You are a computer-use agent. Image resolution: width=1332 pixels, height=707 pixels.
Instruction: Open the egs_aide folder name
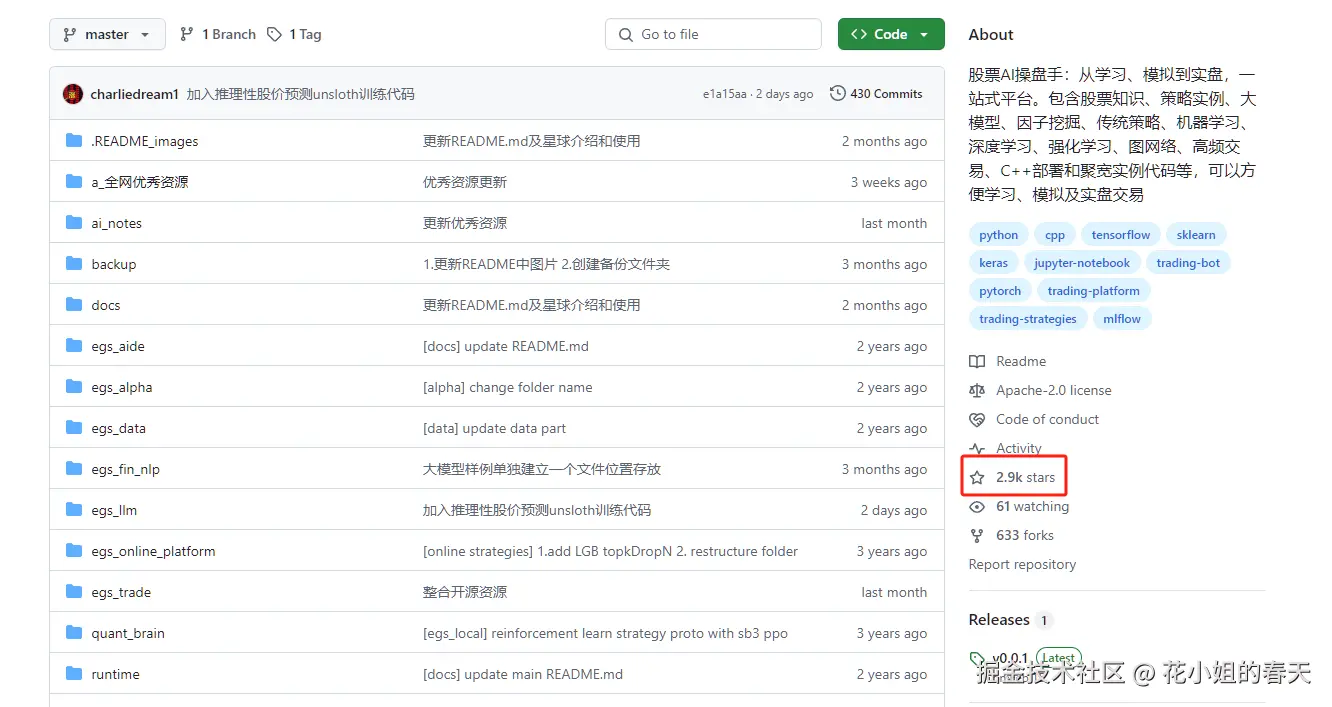(x=118, y=346)
